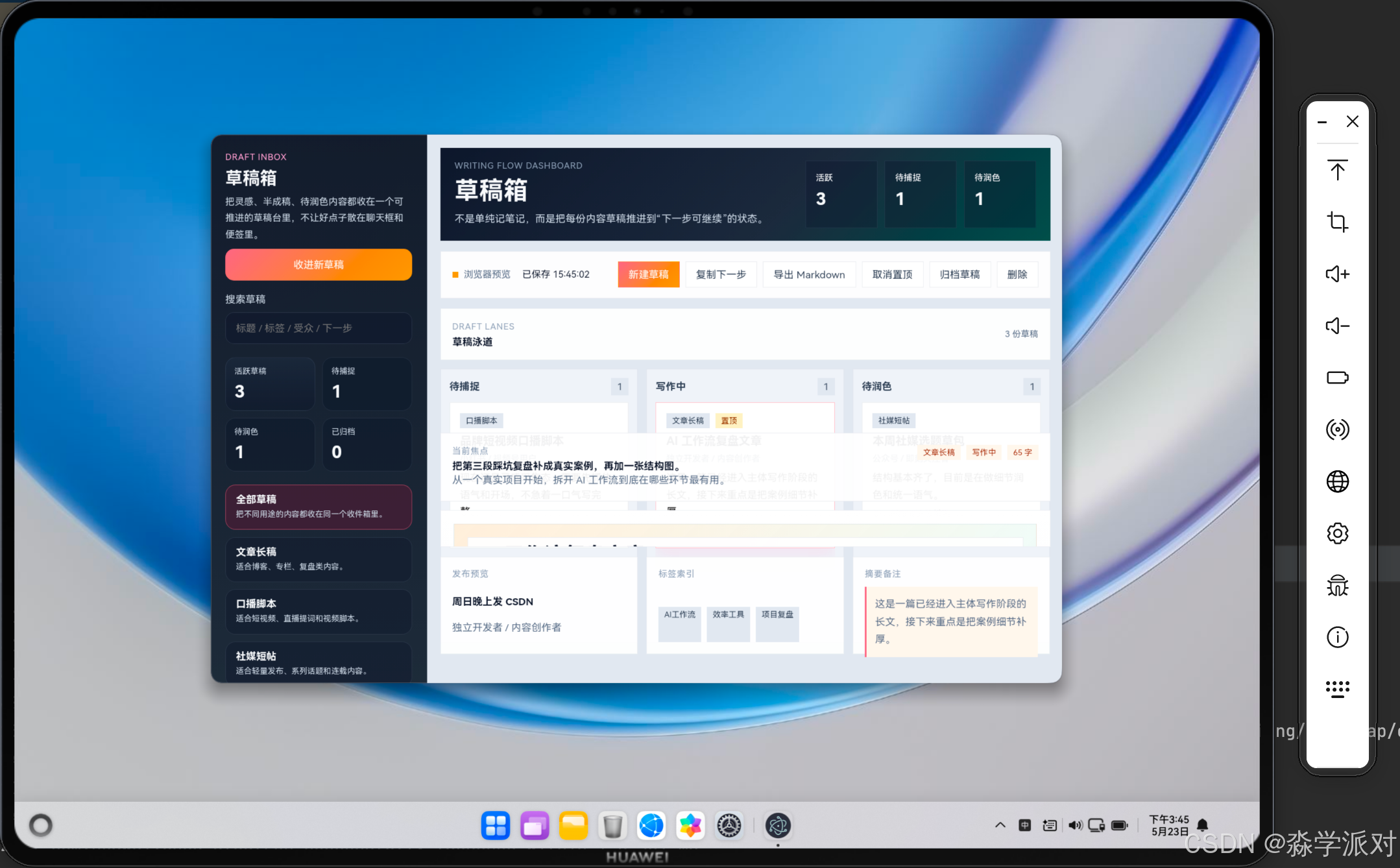
Task: Focus the 标题 / 标签 / 受众 search field
Action: point(319,328)
